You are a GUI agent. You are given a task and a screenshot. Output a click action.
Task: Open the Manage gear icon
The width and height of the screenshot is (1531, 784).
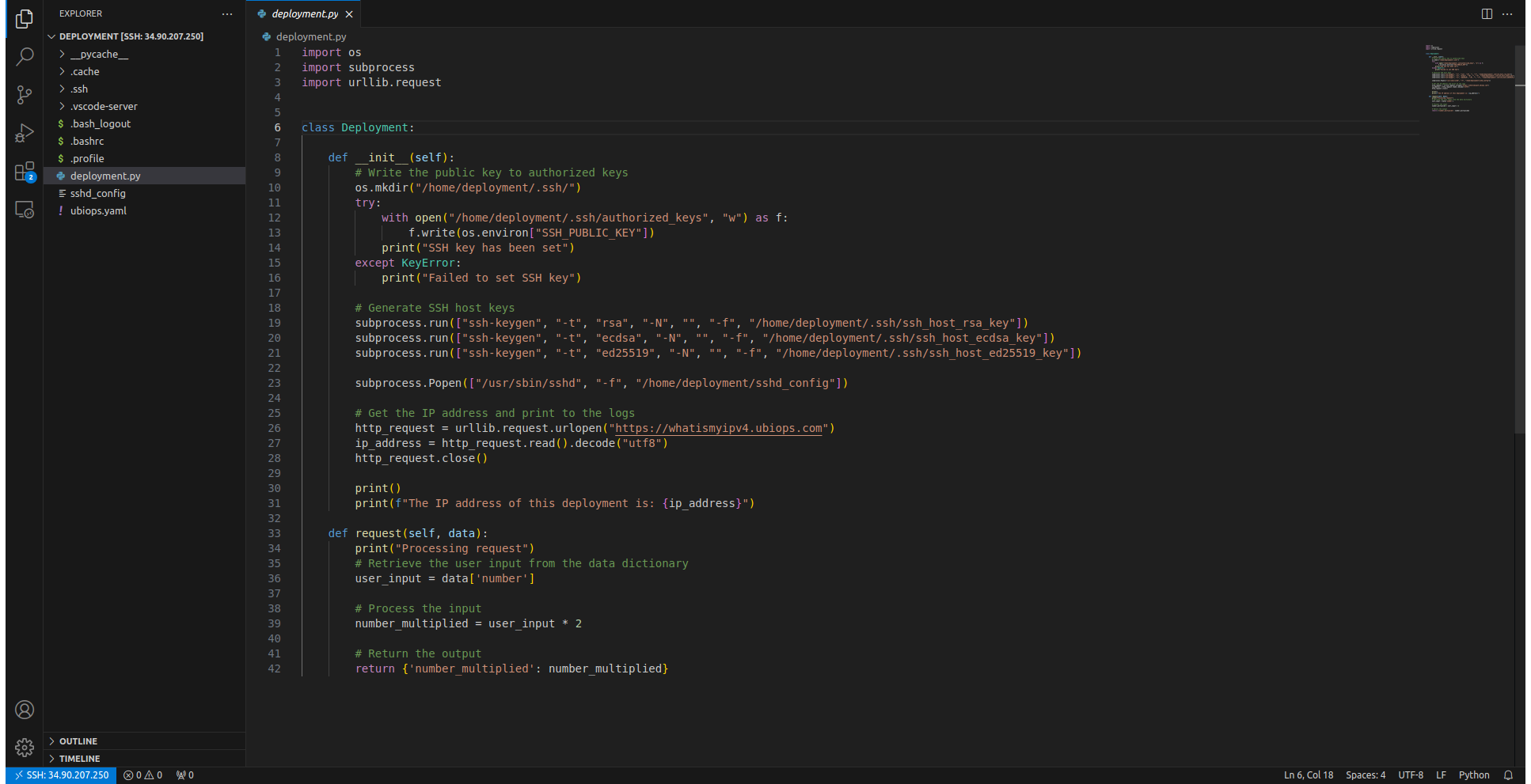coord(25,748)
